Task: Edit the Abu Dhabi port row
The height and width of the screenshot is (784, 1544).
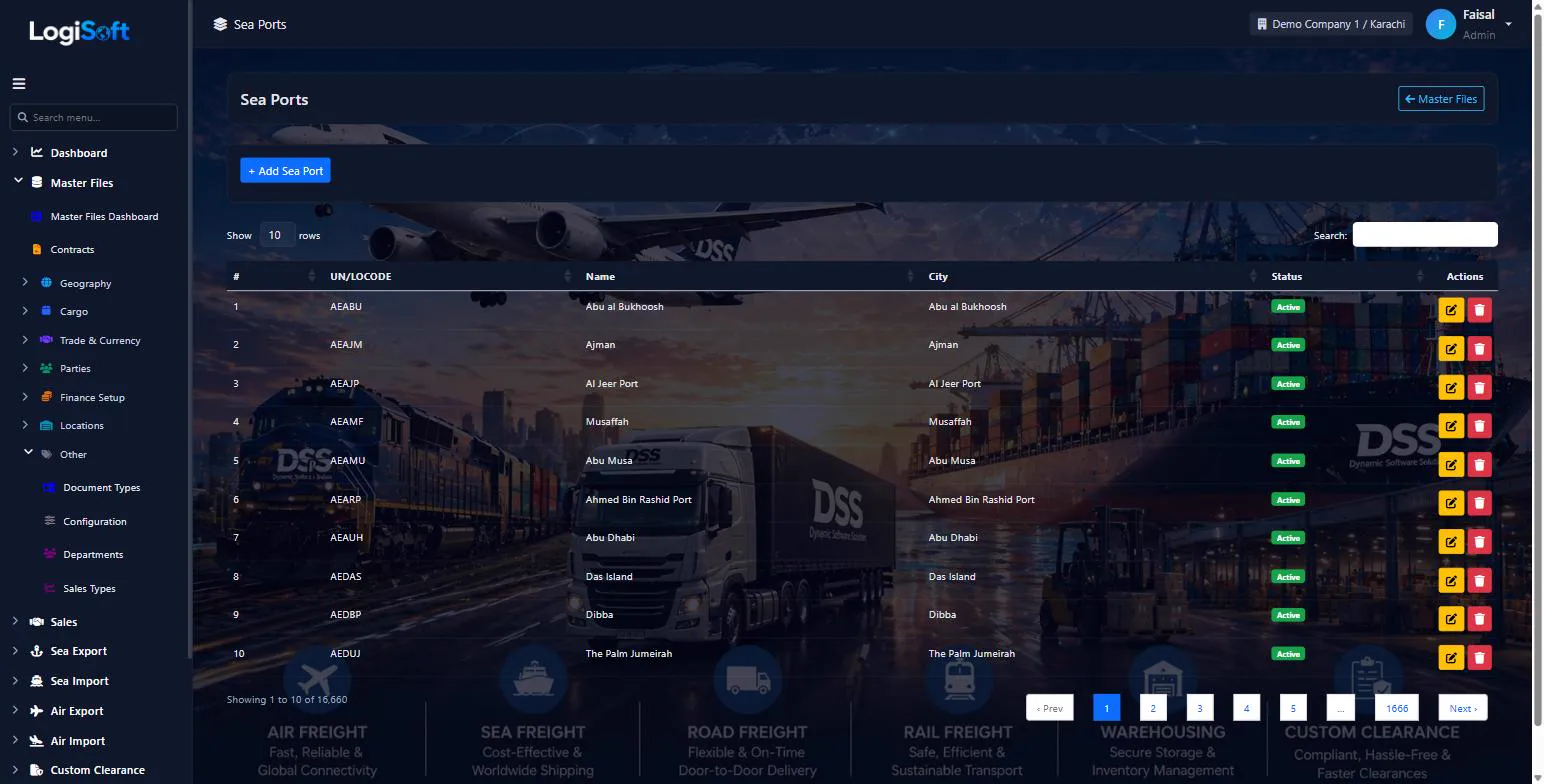Action: [x=1451, y=541]
